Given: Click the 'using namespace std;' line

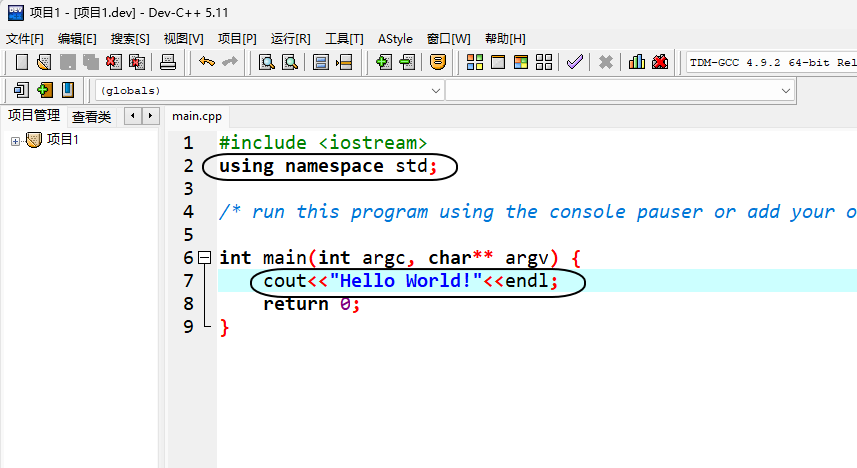Looking at the screenshot, I should coord(328,166).
